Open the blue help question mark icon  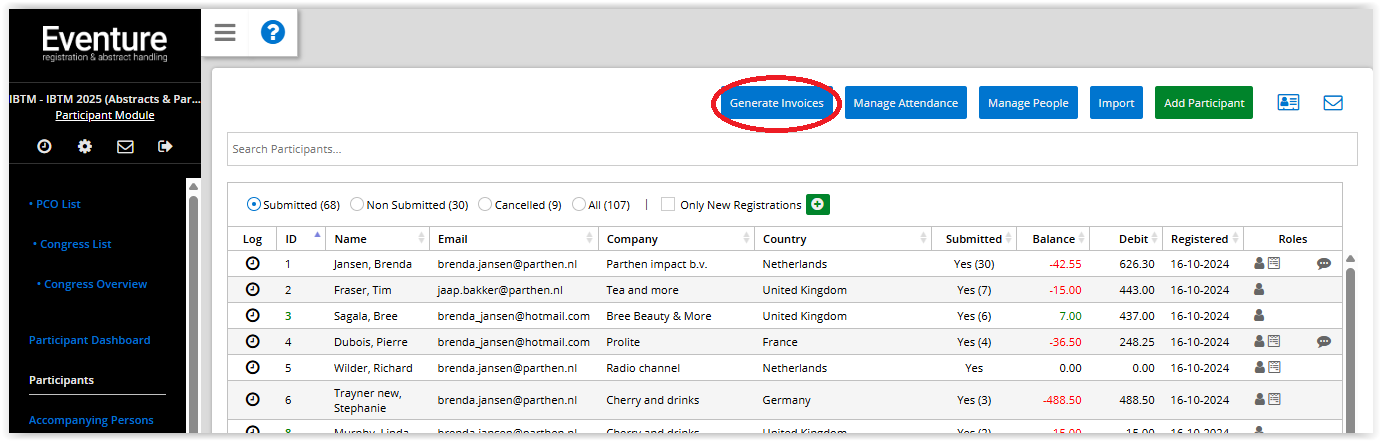(x=273, y=33)
